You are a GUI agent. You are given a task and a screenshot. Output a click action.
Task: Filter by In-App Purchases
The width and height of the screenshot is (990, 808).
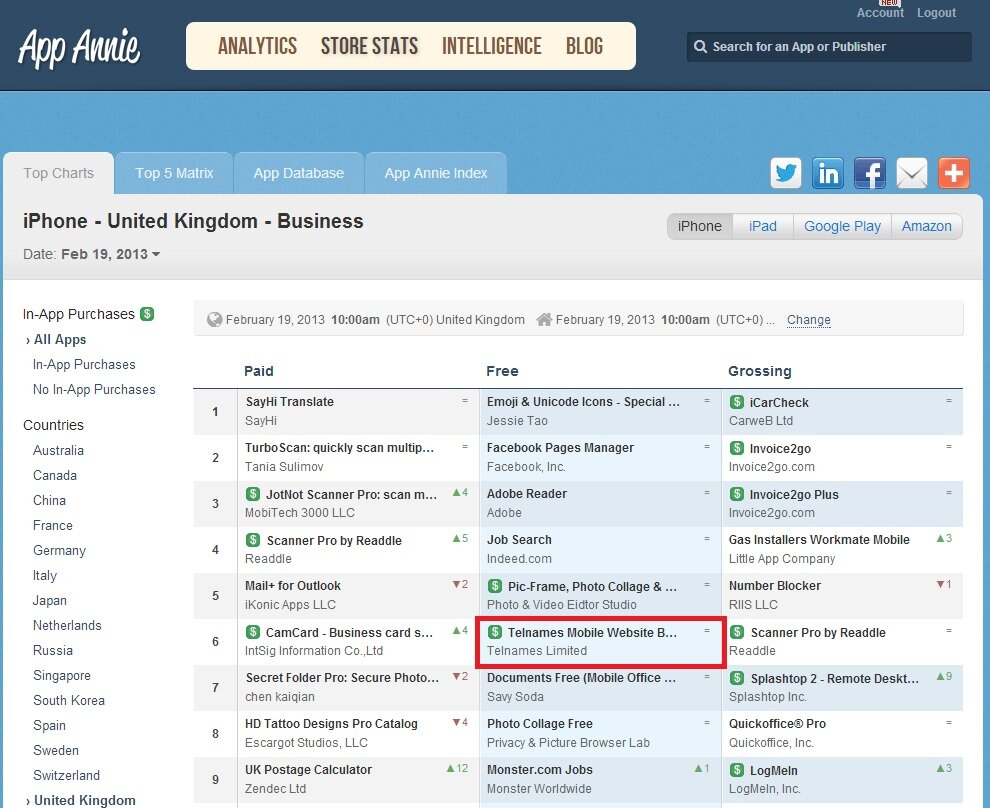[x=84, y=364]
